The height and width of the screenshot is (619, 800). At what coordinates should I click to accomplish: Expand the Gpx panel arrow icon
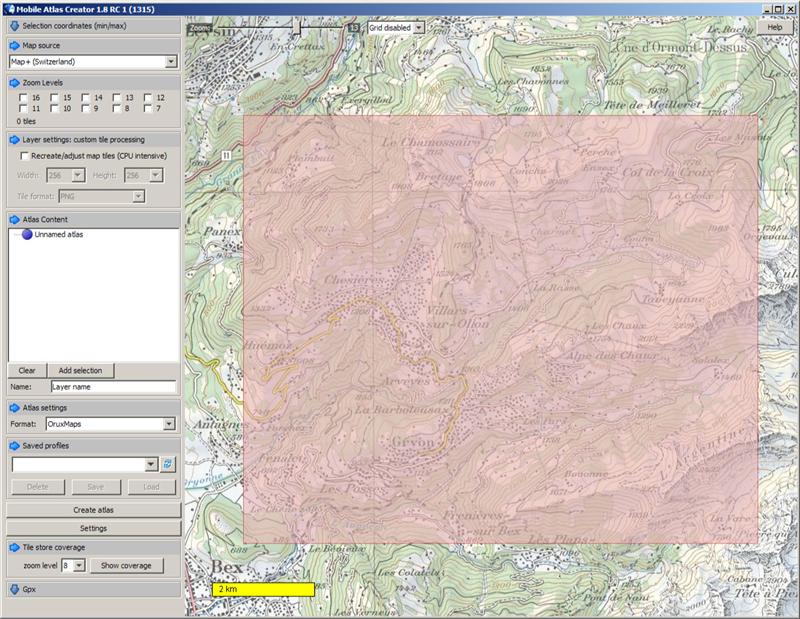tap(14, 590)
